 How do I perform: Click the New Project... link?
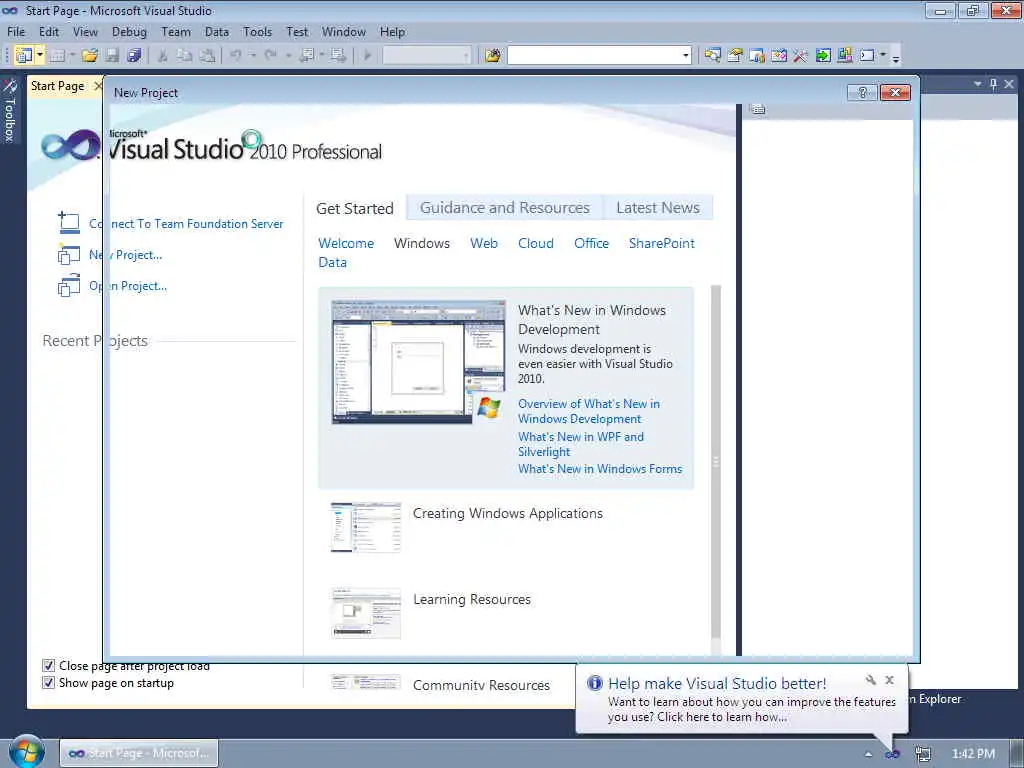pos(125,255)
